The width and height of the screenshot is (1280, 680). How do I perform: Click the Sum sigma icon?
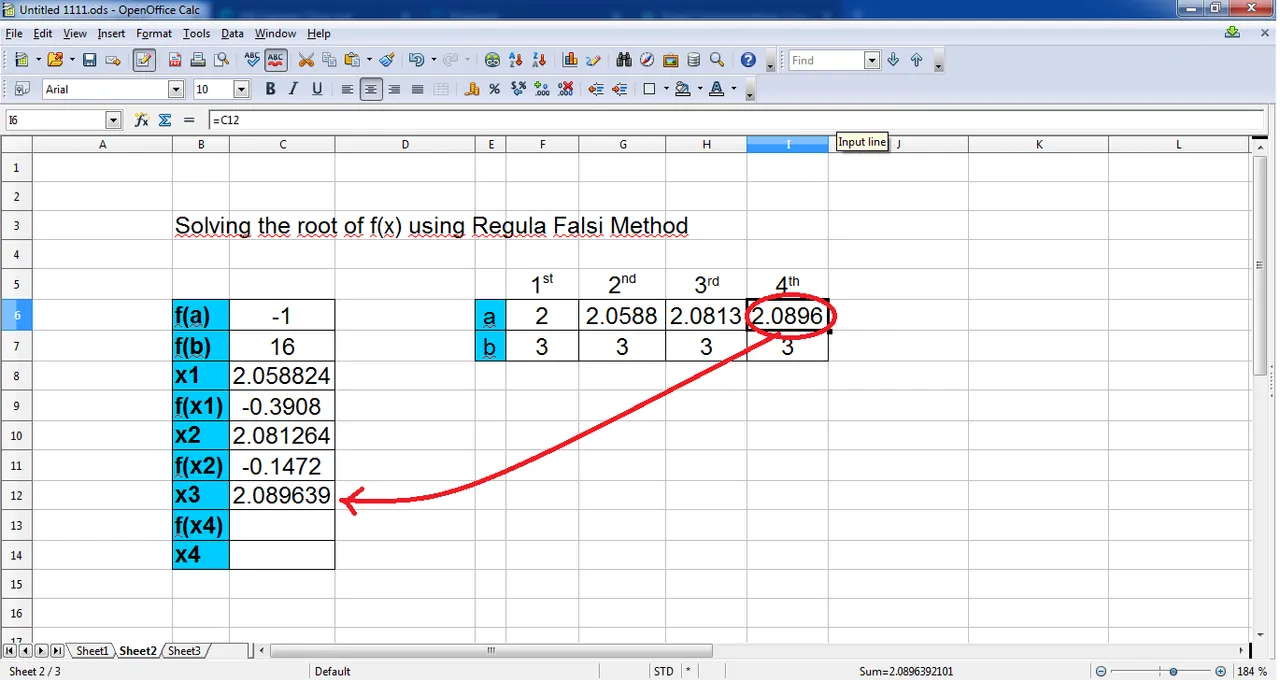(x=165, y=120)
